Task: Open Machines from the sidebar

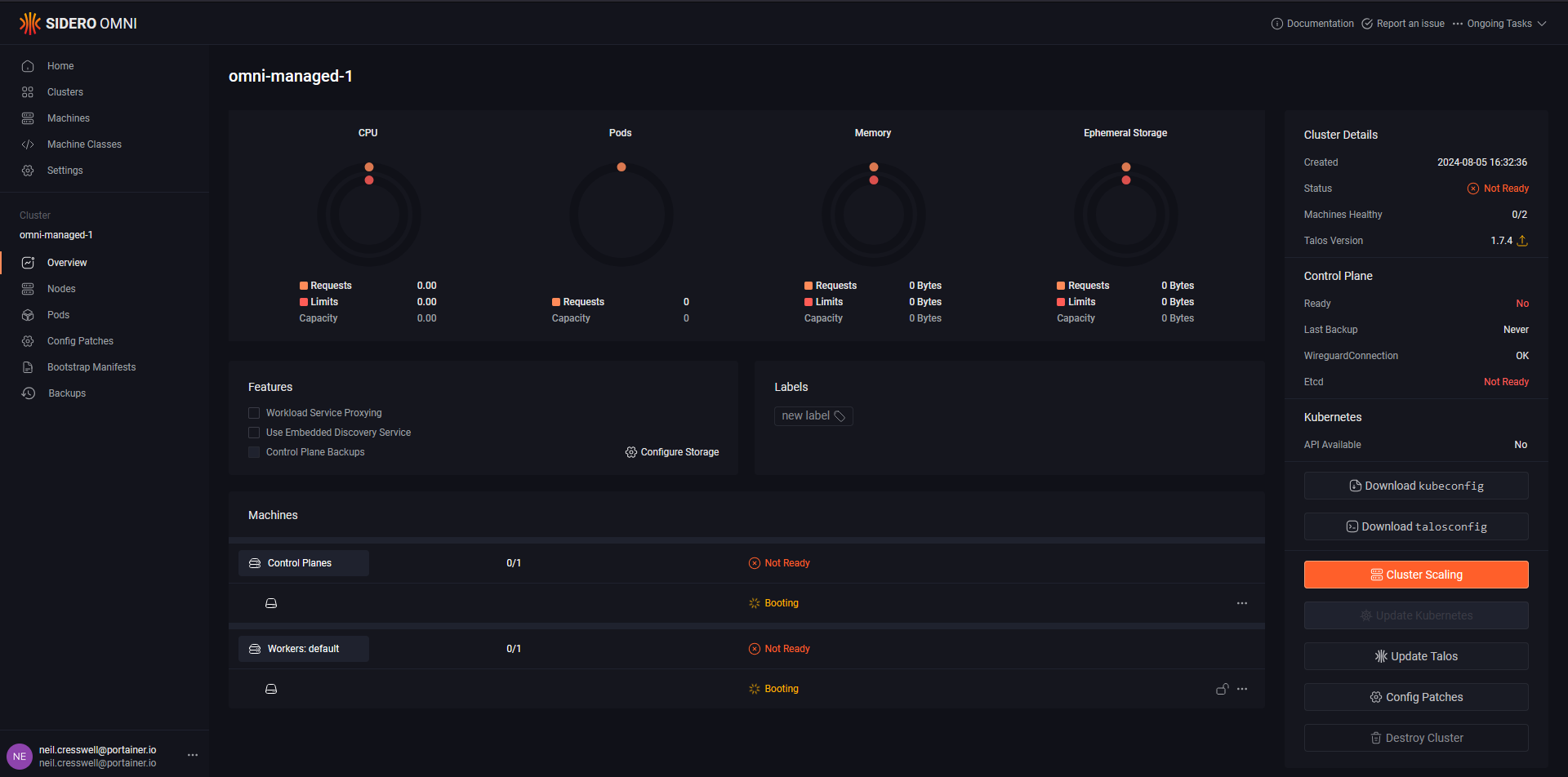Action: (69, 118)
